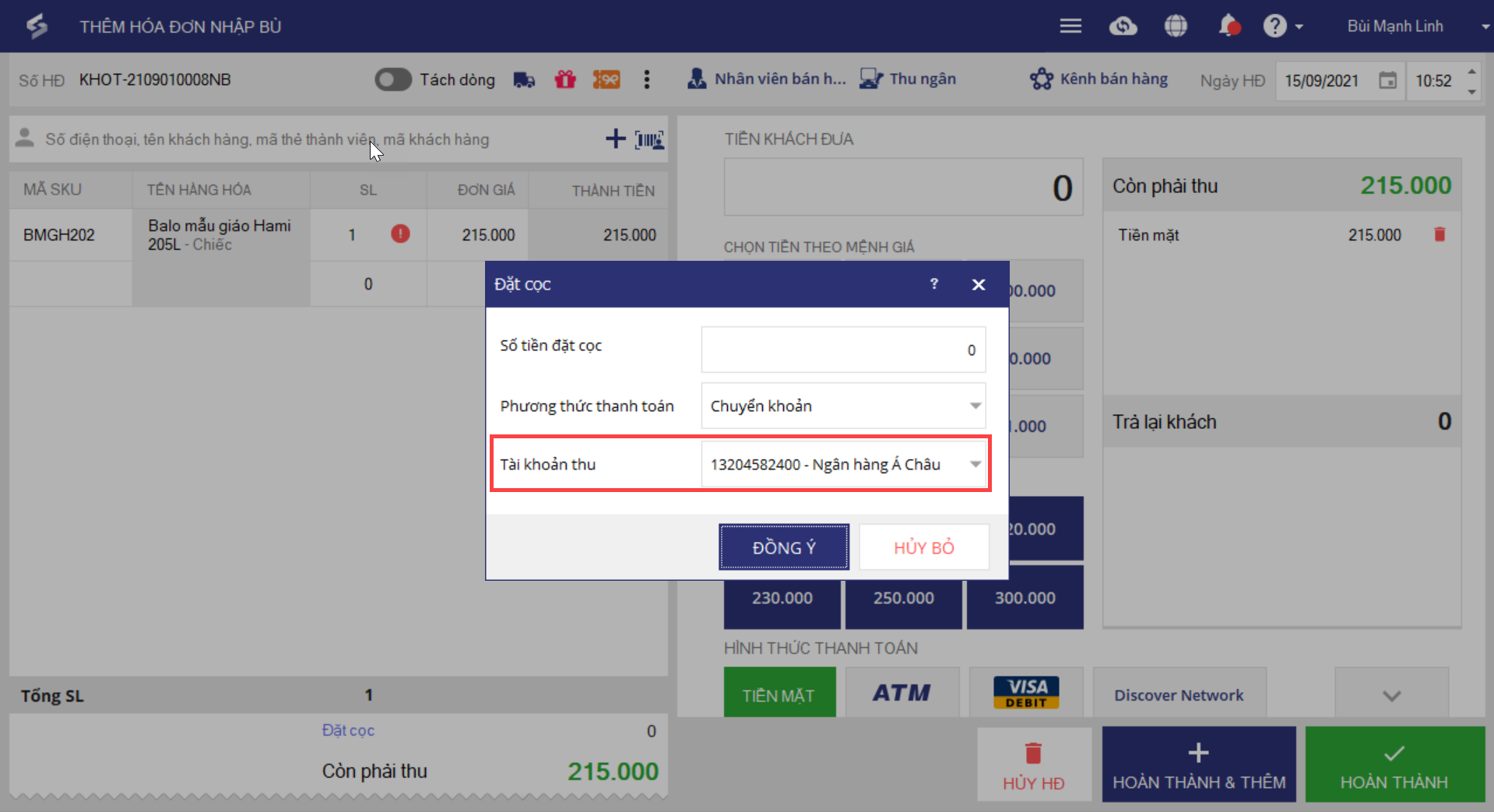The width and height of the screenshot is (1494, 812).
Task: Open the notifications bell
Action: (1229, 26)
